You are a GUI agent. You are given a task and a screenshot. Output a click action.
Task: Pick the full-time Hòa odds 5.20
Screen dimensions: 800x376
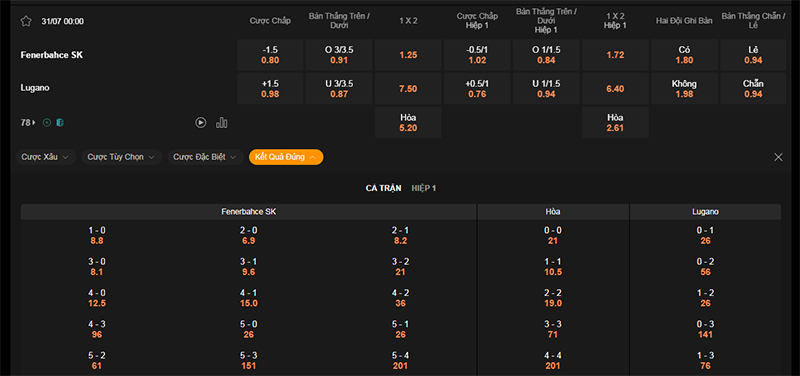[408, 122]
